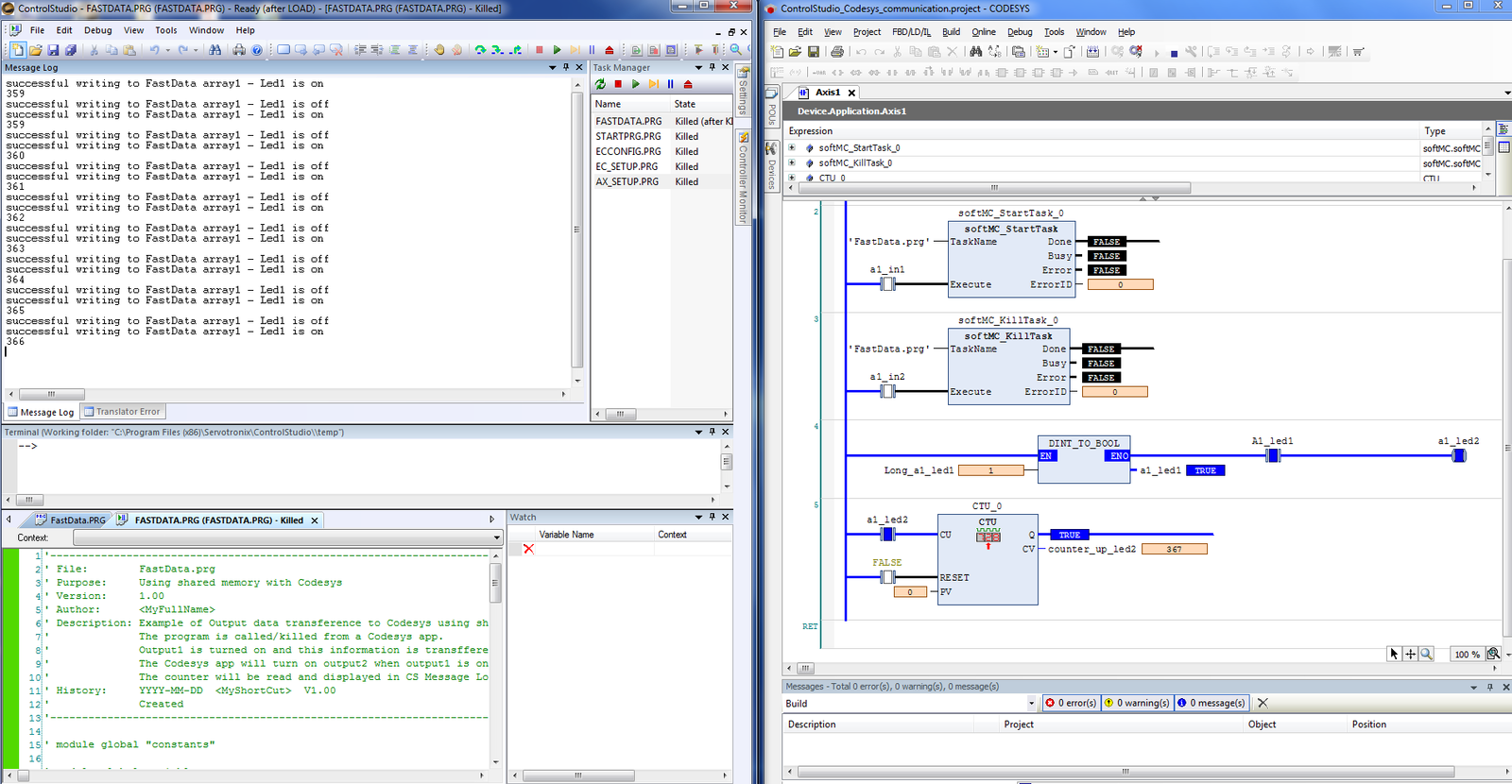Click the State column header in Task Manager
1512x784 pixels.
(701, 104)
